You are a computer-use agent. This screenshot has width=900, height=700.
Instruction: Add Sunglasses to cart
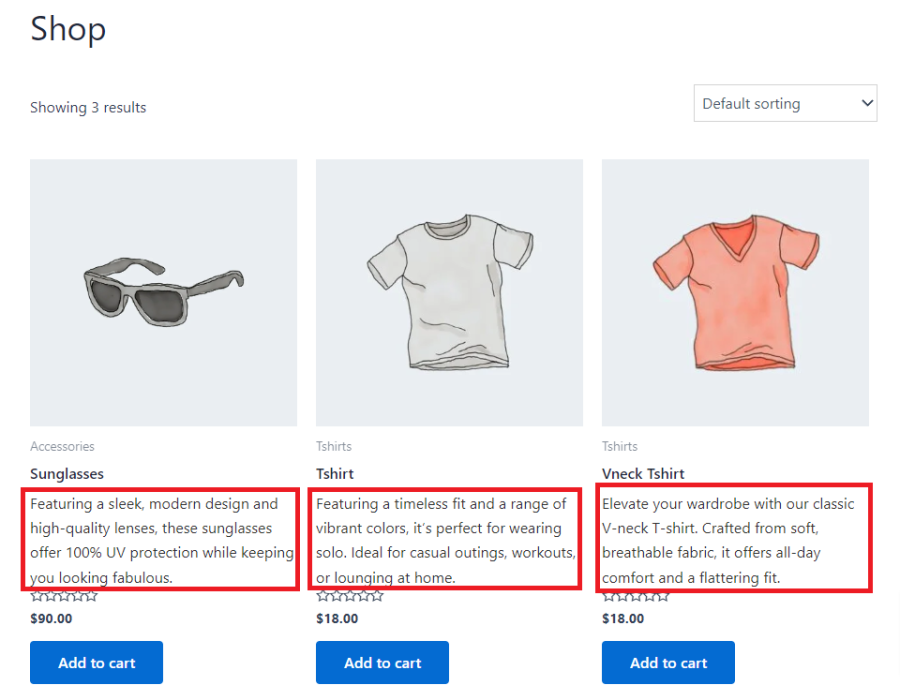[x=96, y=662]
